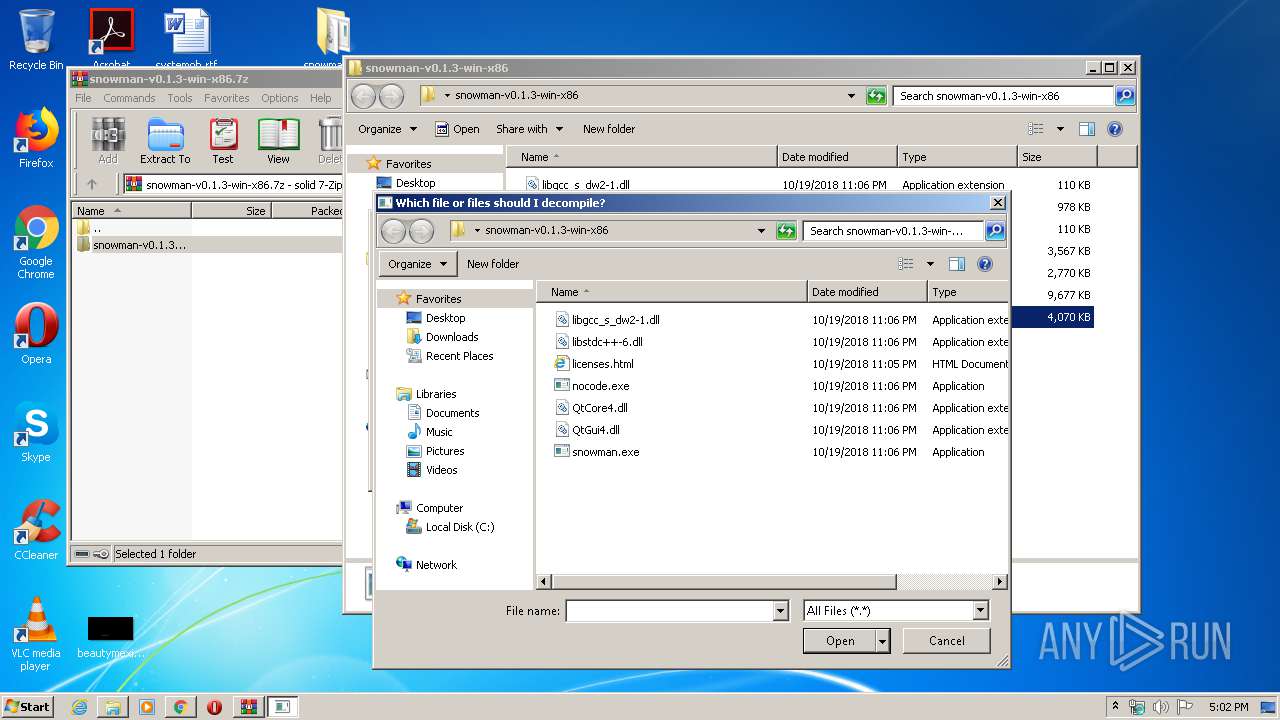Screen dimensions: 1280x720
Task: Expand view options arrow in dialog
Action: point(930,264)
